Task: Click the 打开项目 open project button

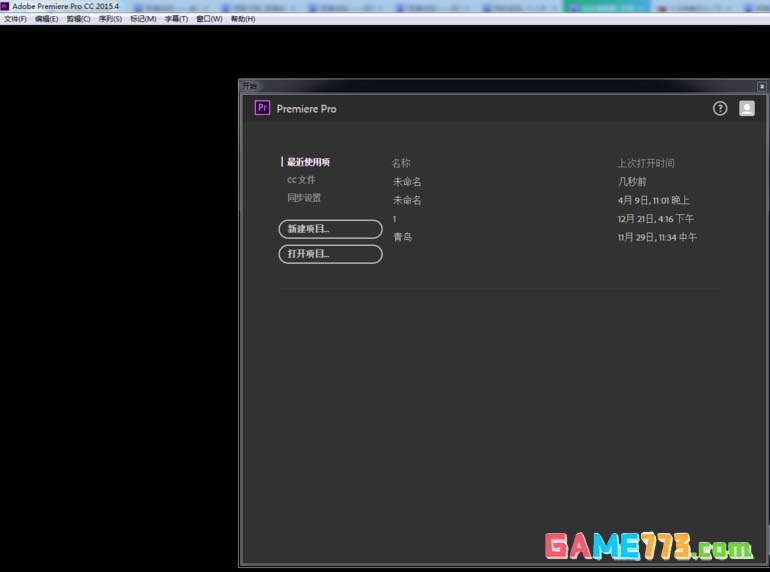Action: pyautogui.click(x=330, y=254)
